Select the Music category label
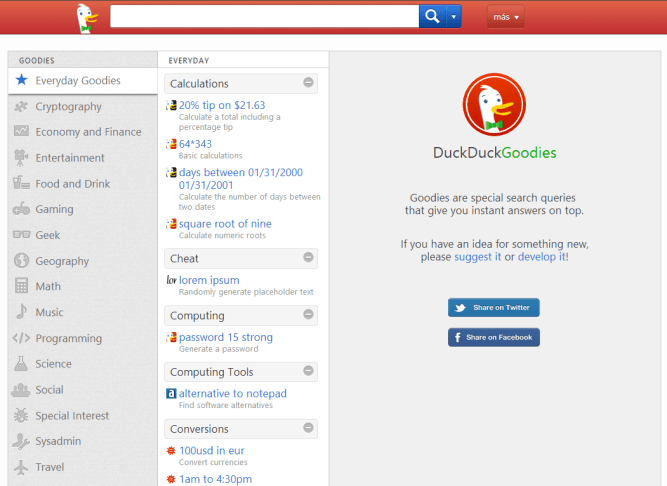667x486 pixels. [49, 312]
